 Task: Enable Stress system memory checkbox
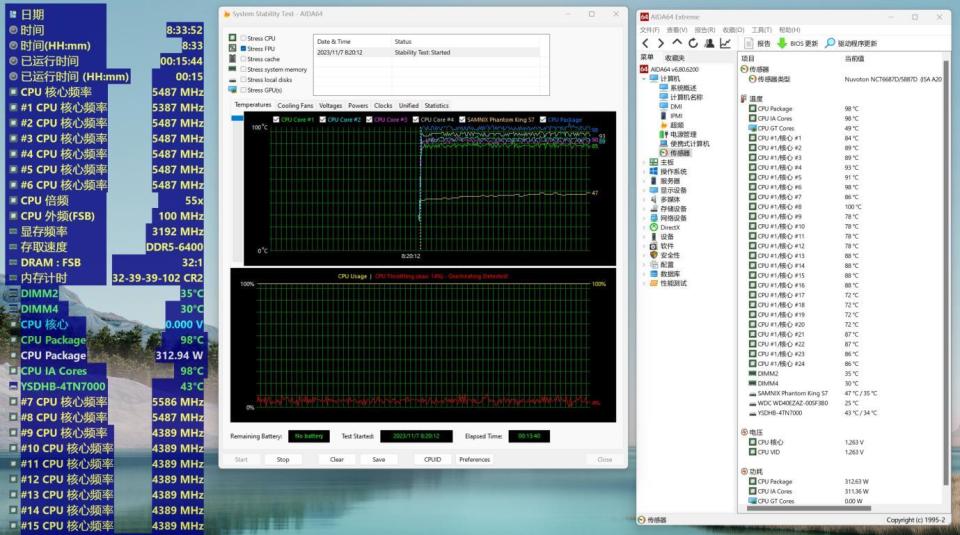[243, 69]
